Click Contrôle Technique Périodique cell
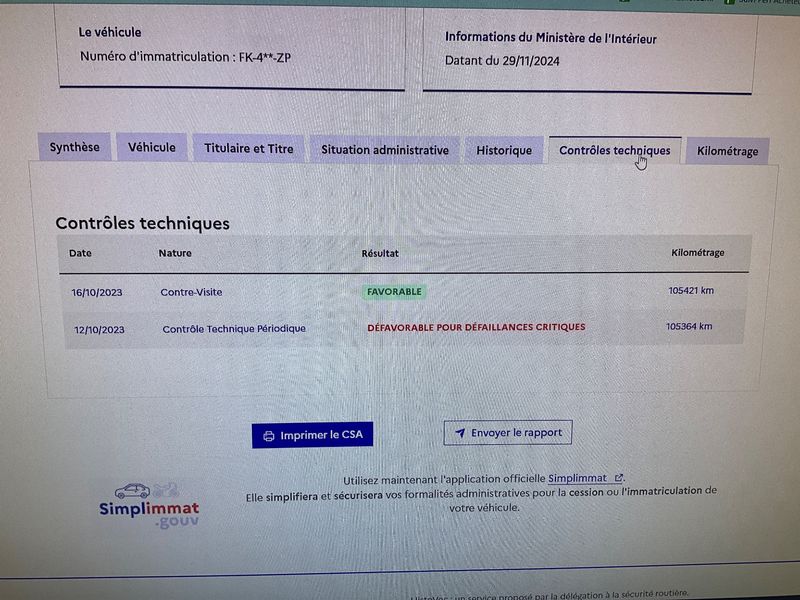 coord(234,329)
